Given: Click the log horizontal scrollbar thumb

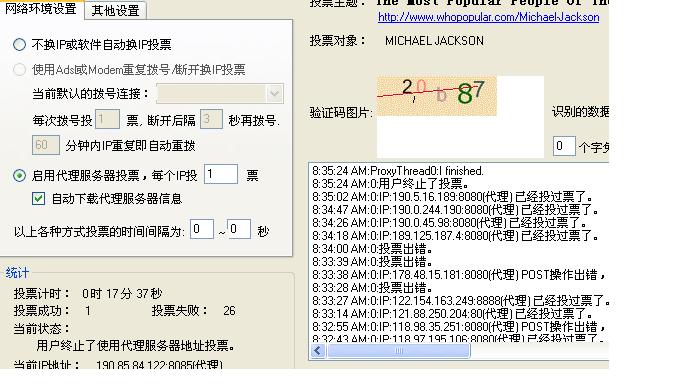Looking at the screenshot, I should pyautogui.click(x=399, y=351).
